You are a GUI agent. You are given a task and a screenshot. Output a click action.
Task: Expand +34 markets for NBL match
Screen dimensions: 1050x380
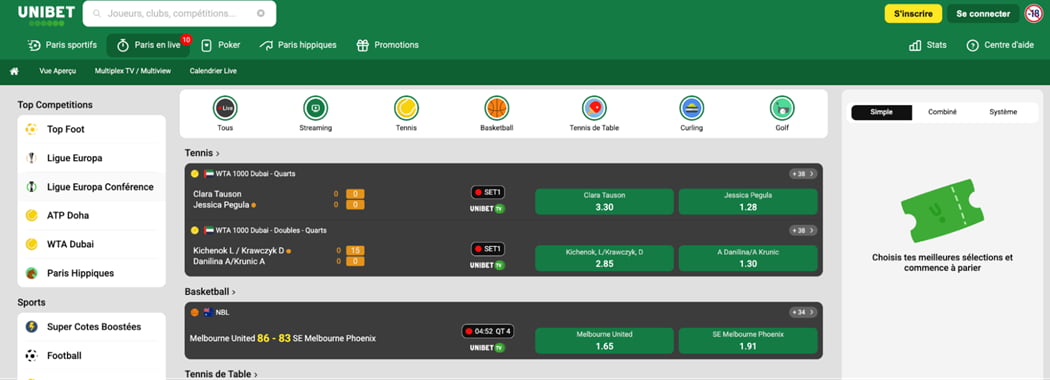click(802, 312)
